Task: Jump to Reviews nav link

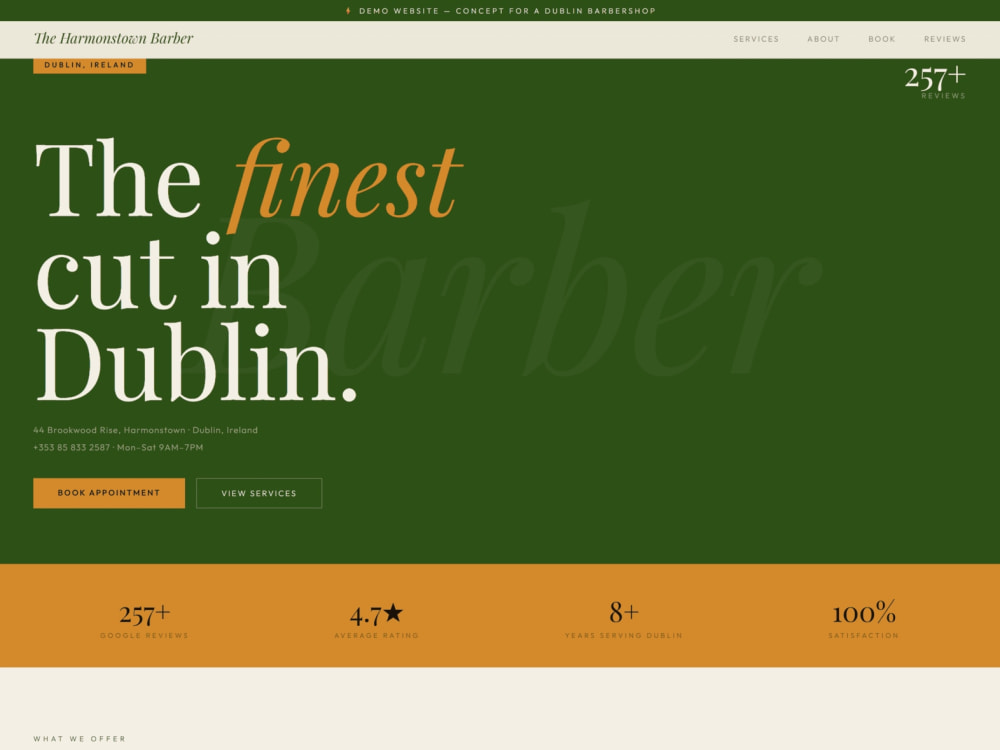Action: [945, 39]
